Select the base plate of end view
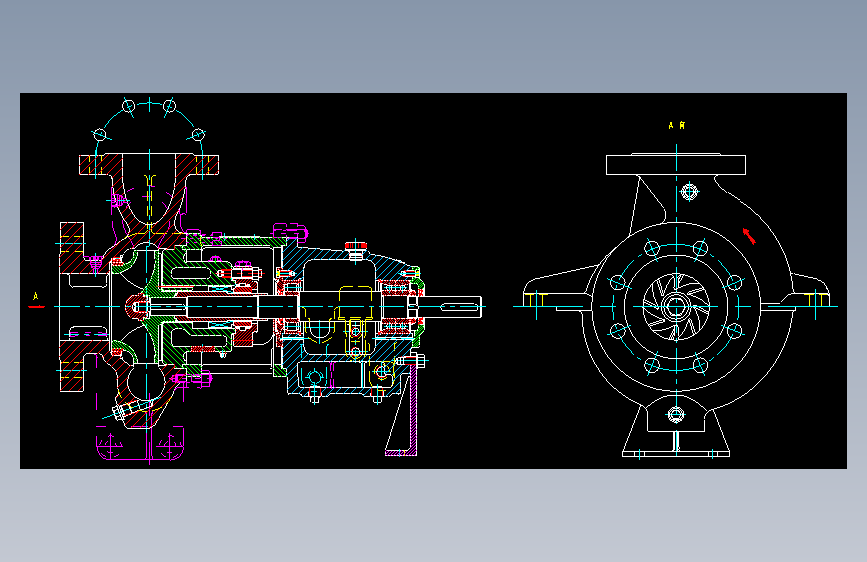867x562 pixels. coord(676,454)
